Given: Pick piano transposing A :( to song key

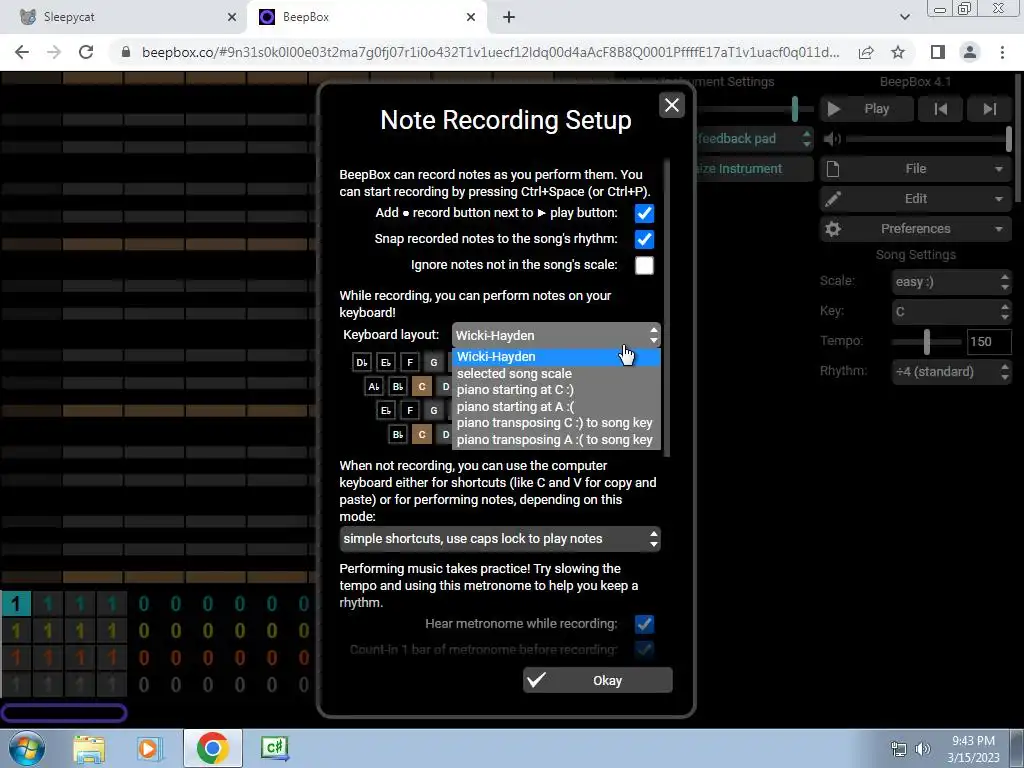Looking at the screenshot, I should tap(556, 440).
